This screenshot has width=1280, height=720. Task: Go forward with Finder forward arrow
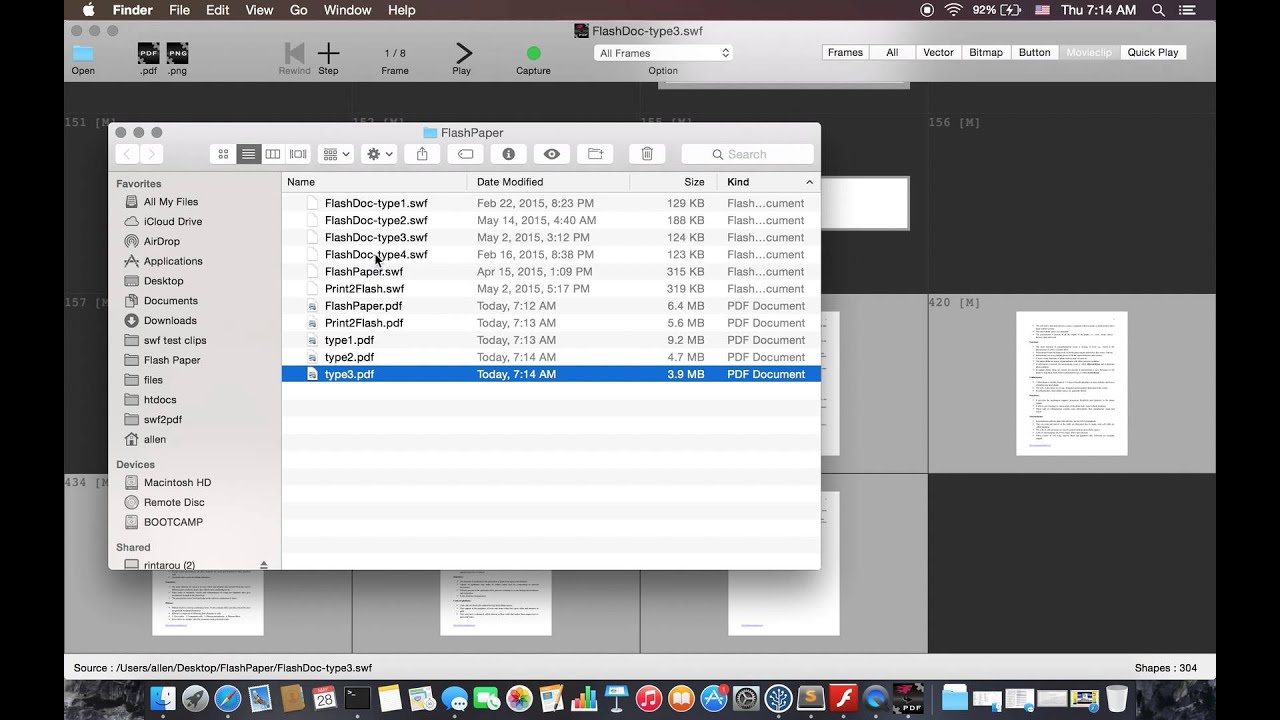pyautogui.click(x=151, y=154)
